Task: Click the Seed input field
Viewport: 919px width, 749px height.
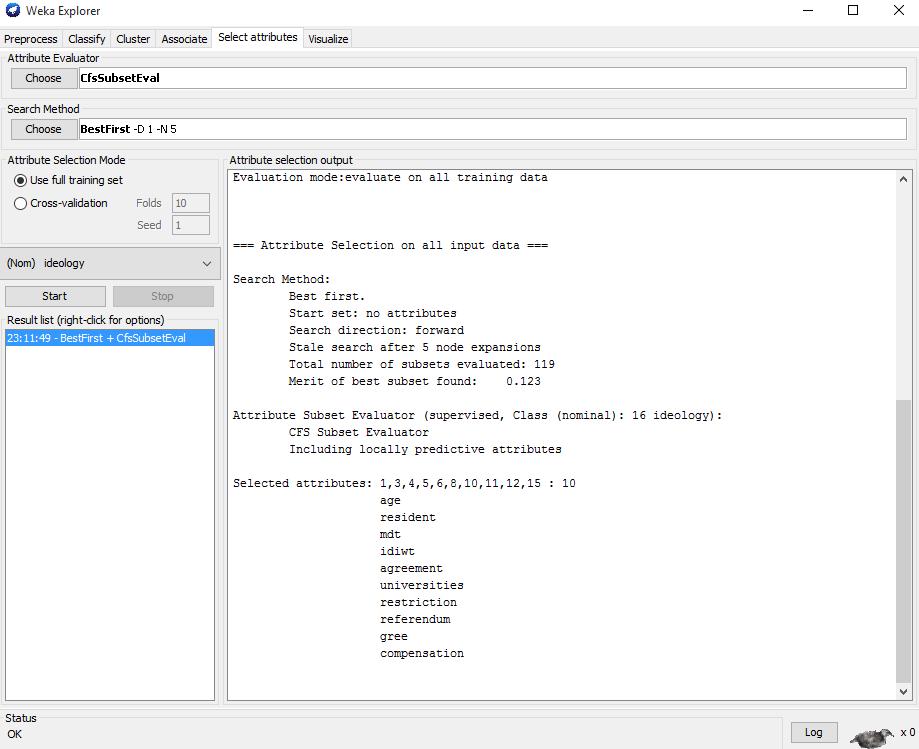Action: pos(190,225)
